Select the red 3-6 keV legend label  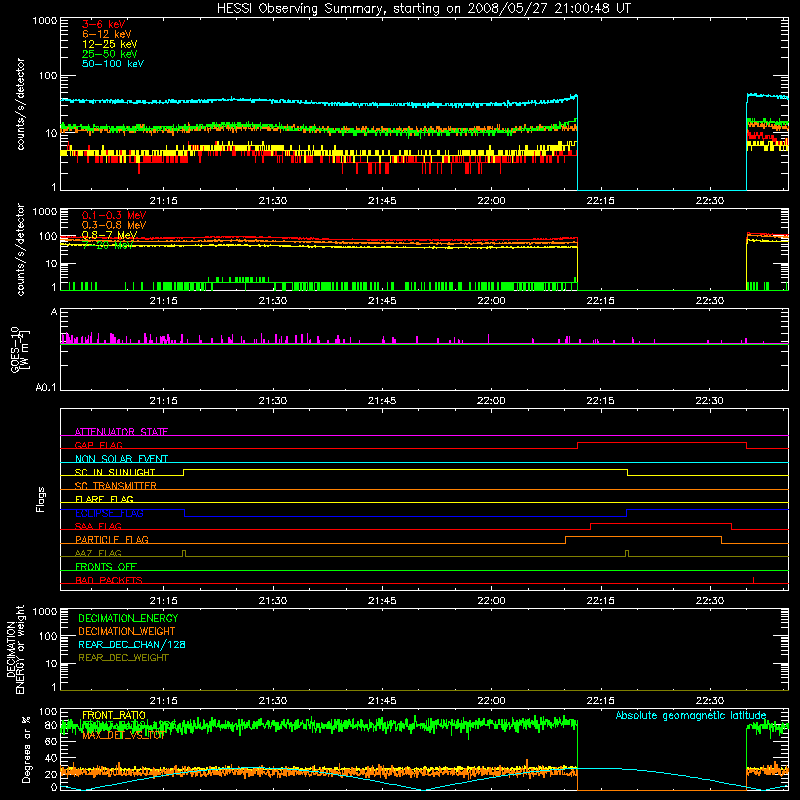coord(104,24)
